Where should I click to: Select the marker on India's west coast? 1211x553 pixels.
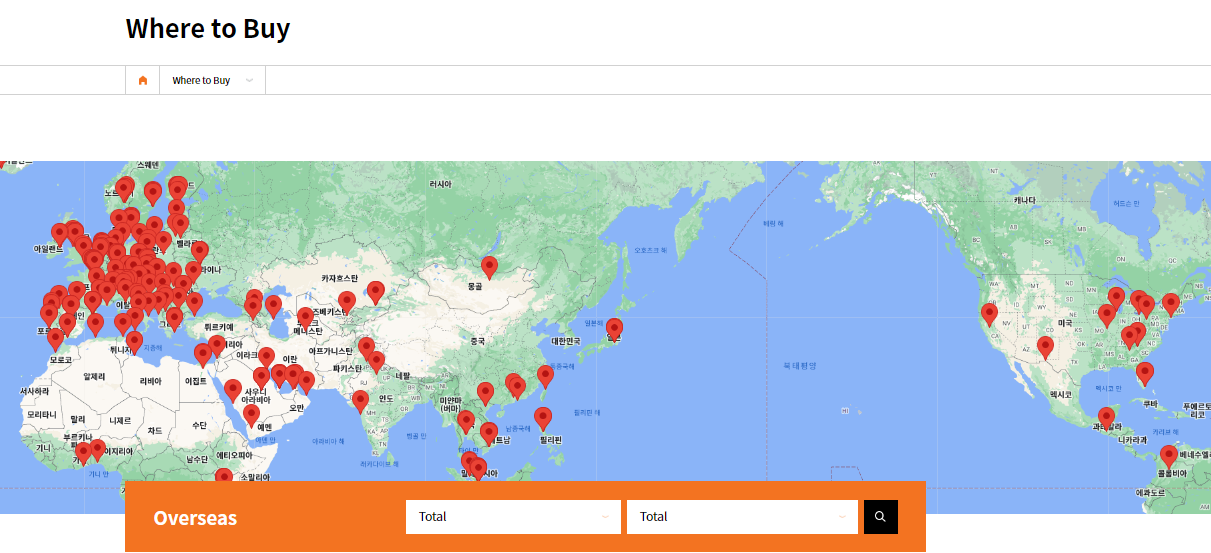pyautogui.click(x=360, y=400)
